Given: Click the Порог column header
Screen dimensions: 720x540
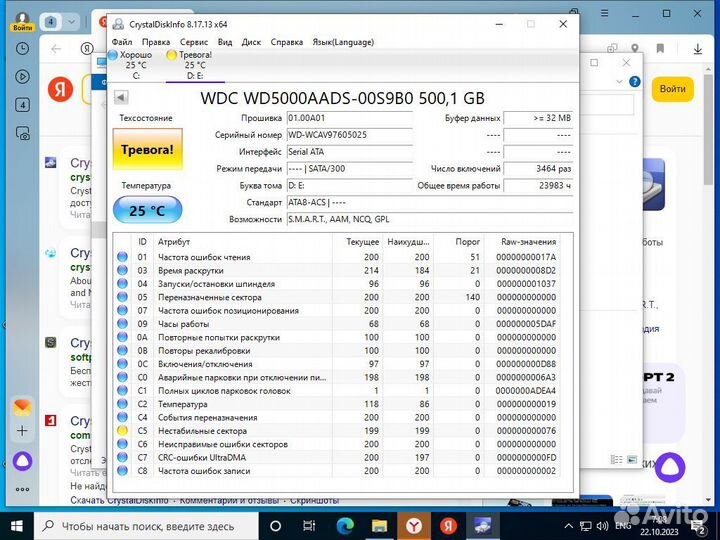Looking at the screenshot, I should [459, 242].
